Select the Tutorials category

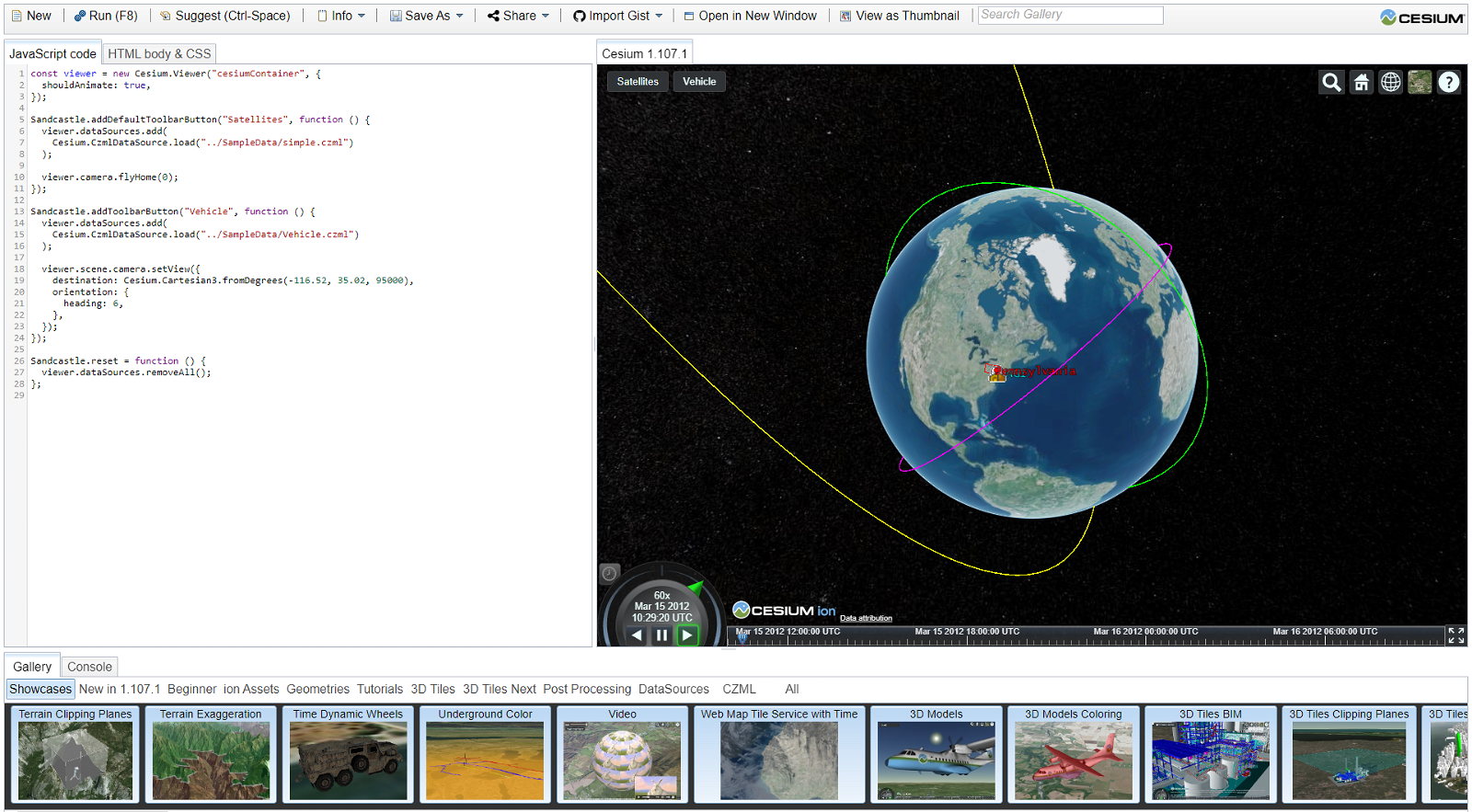380,689
